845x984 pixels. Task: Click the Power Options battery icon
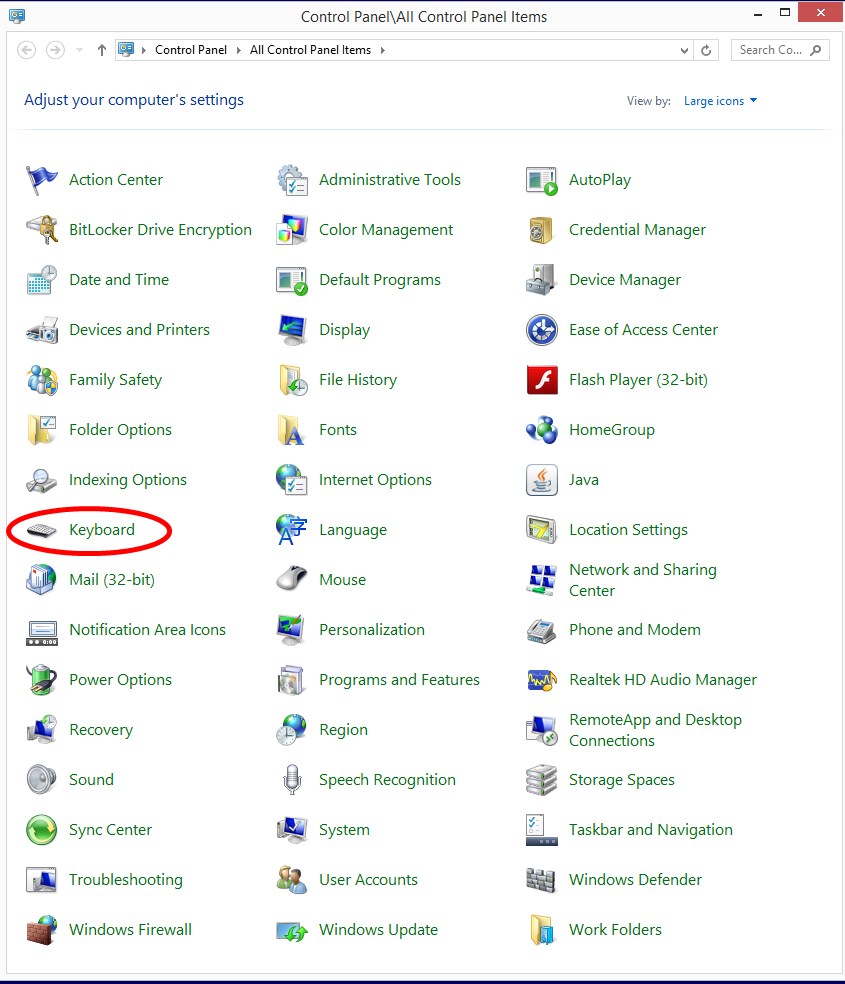[x=41, y=680]
